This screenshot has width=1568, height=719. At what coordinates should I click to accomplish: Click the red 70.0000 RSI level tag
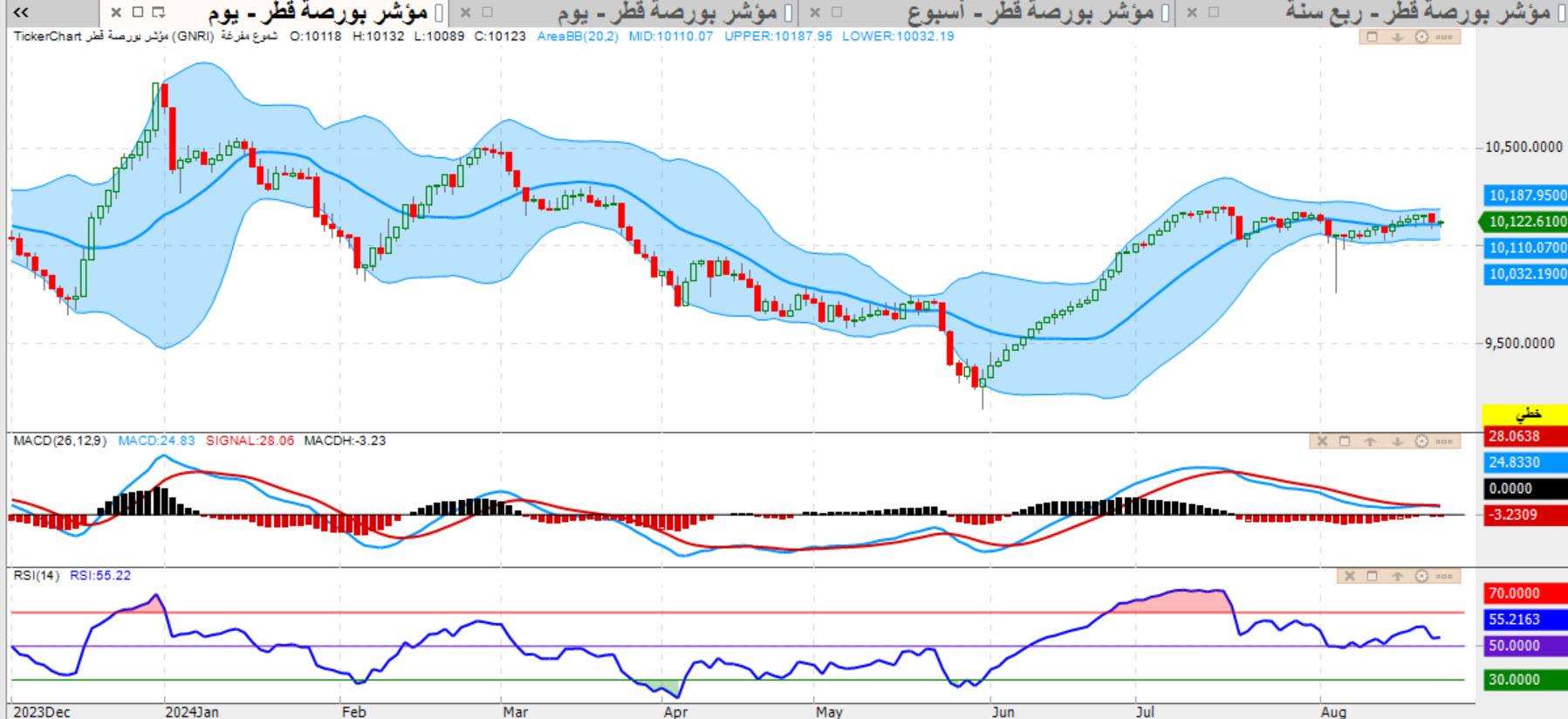1526,593
